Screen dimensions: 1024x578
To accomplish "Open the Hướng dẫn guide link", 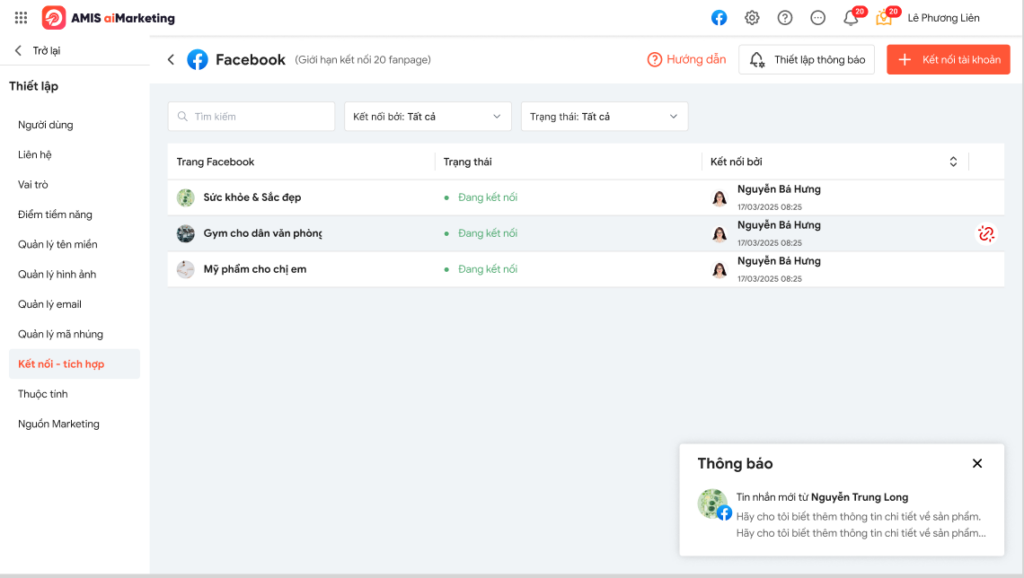I will [x=686, y=59].
